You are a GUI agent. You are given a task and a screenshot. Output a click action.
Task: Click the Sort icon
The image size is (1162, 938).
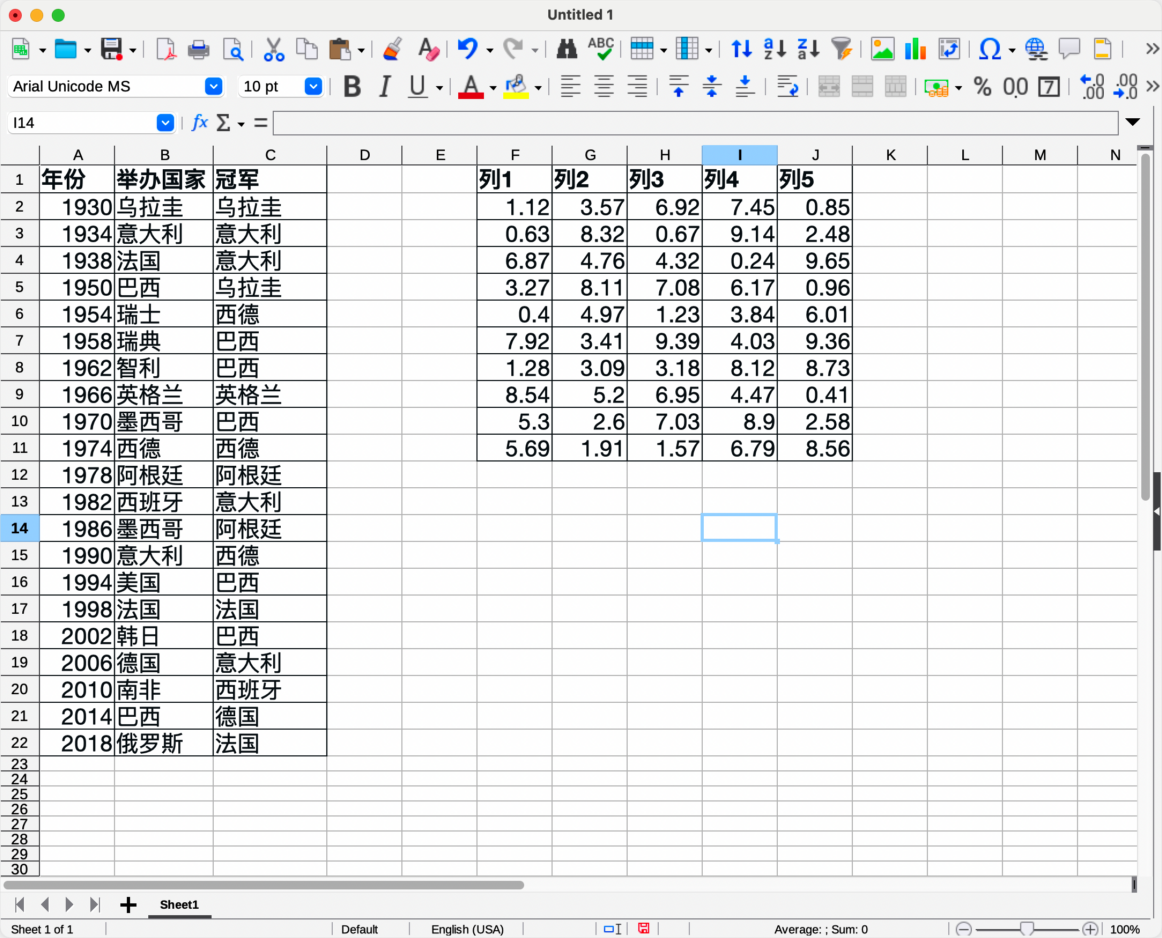point(742,50)
